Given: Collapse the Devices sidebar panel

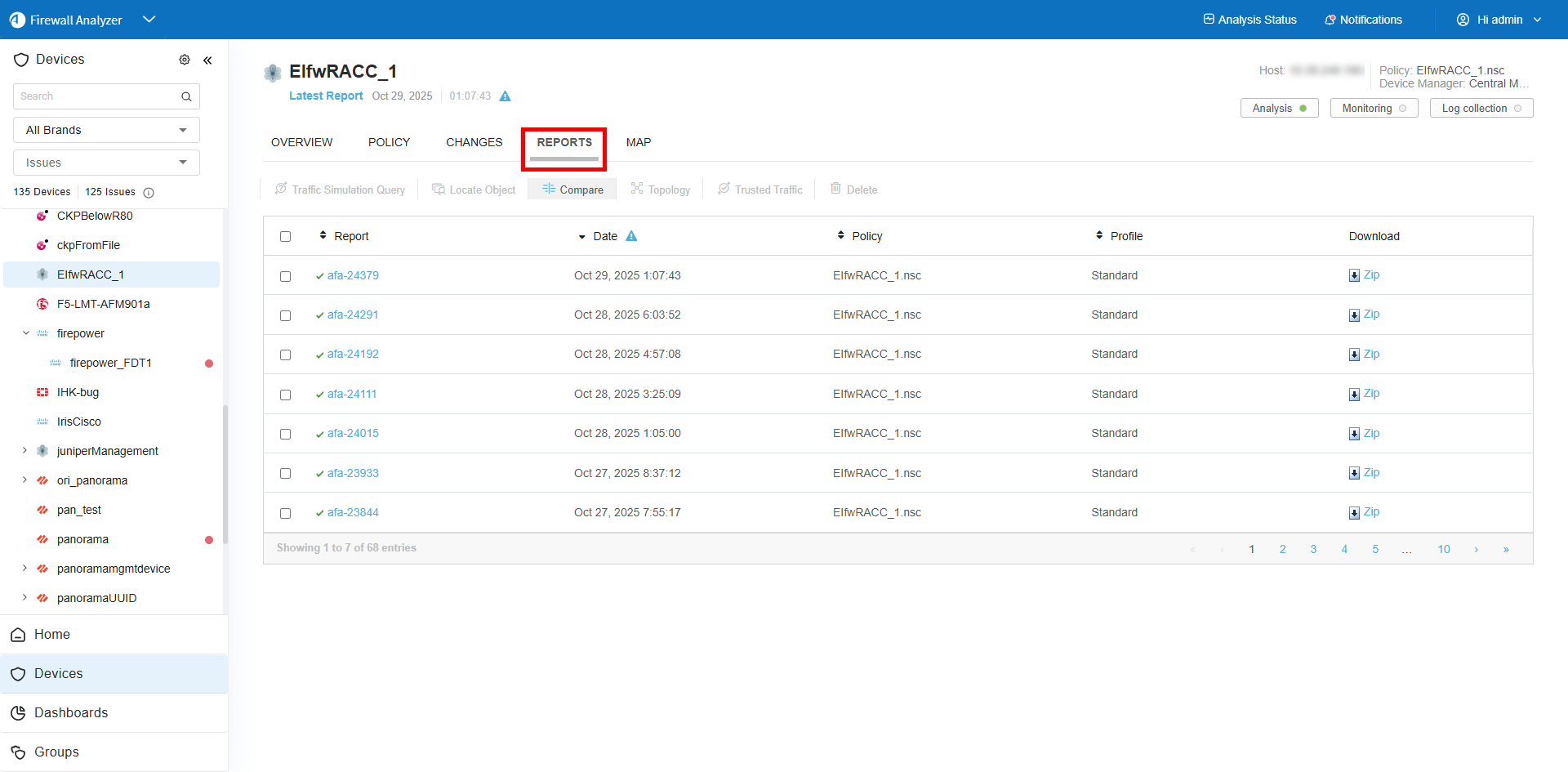Looking at the screenshot, I should click(x=207, y=60).
